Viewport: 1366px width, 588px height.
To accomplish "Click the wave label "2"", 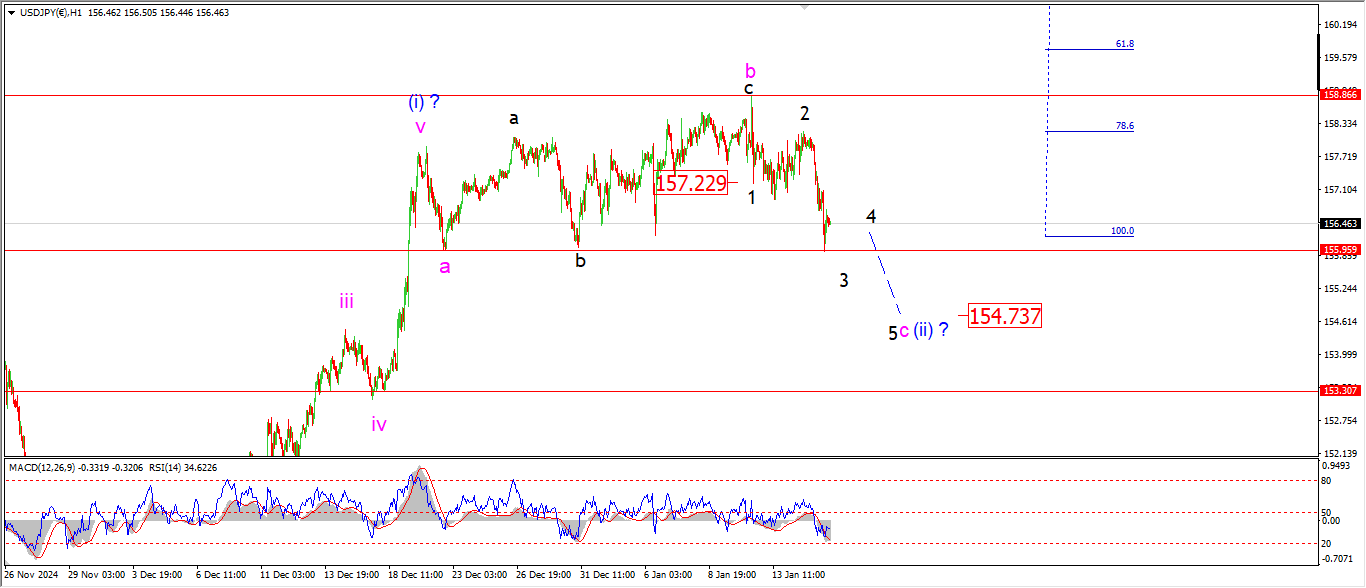I will pyautogui.click(x=804, y=114).
